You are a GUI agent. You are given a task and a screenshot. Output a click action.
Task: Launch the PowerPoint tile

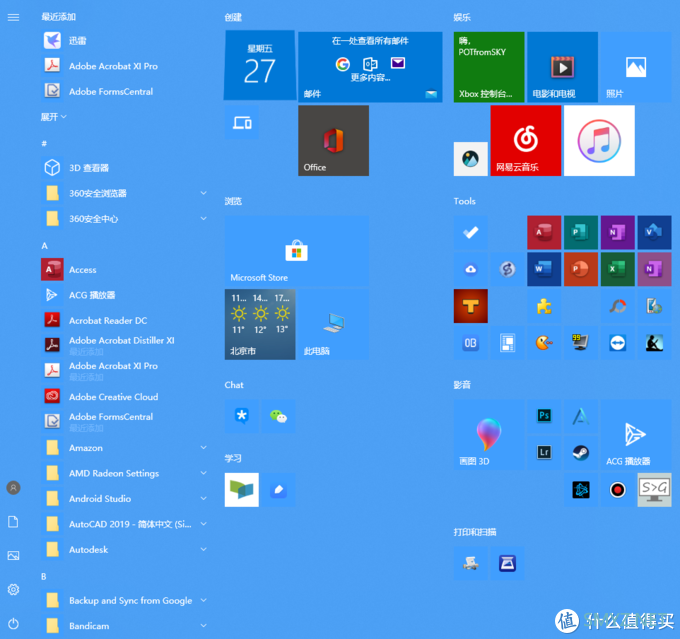pyautogui.click(x=581, y=269)
